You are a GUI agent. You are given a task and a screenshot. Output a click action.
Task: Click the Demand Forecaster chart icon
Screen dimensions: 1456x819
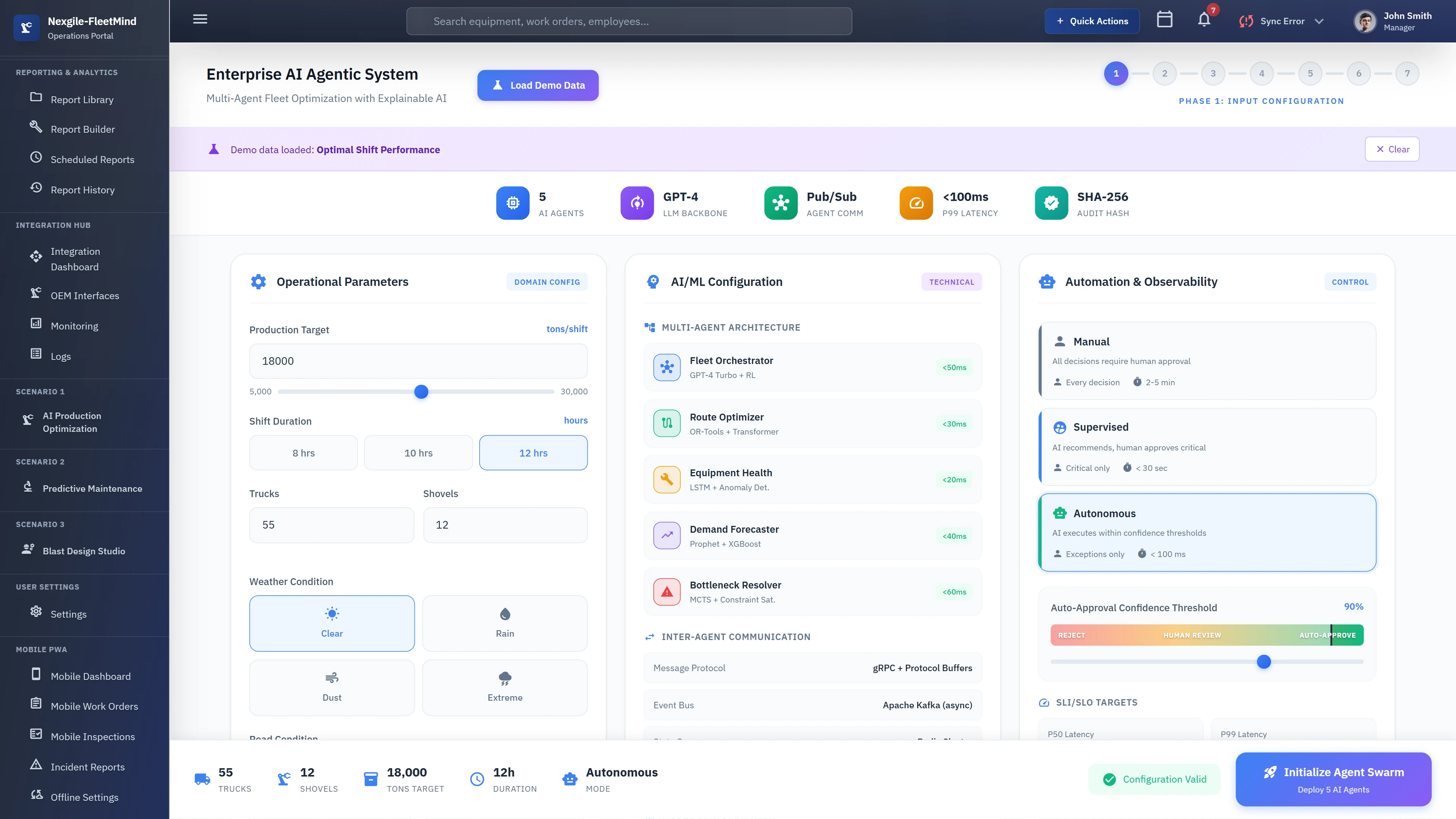click(667, 535)
